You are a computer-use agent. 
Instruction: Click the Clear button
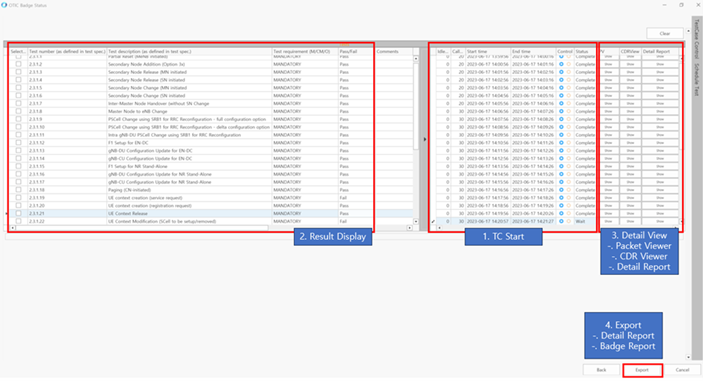665,34
